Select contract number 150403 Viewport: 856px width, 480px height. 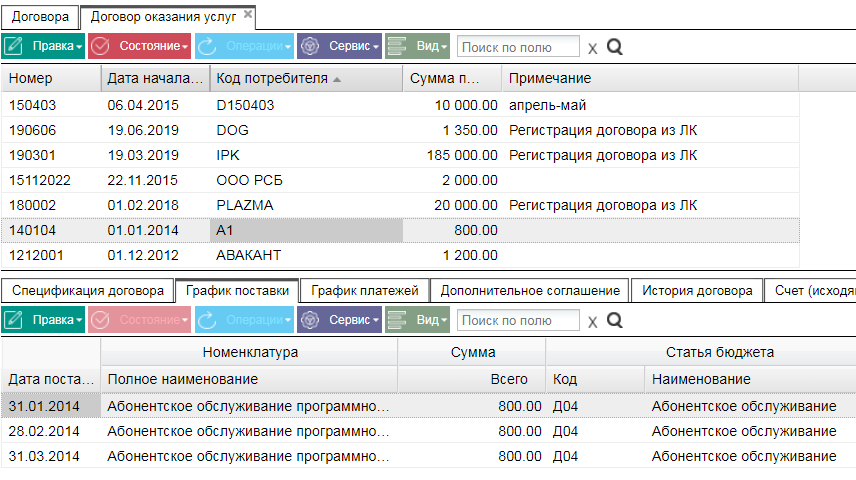coord(33,105)
